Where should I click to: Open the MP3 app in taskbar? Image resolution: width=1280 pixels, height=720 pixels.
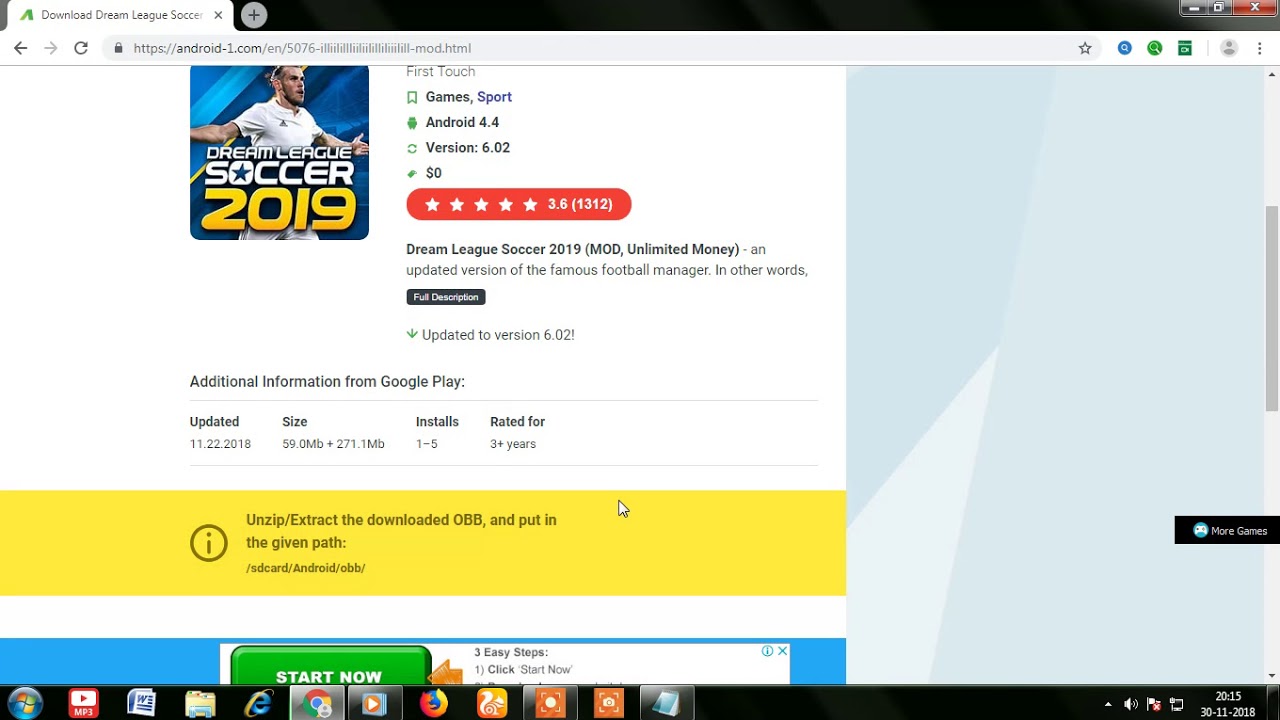click(x=84, y=703)
